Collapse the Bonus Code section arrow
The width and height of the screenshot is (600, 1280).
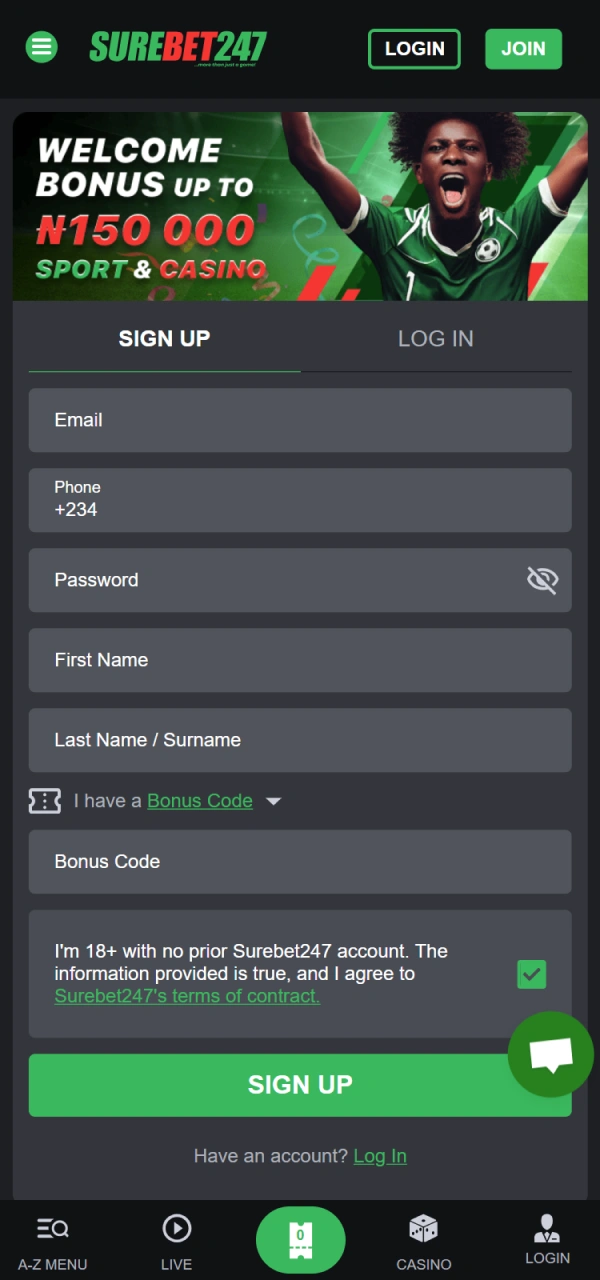(x=273, y=800)
